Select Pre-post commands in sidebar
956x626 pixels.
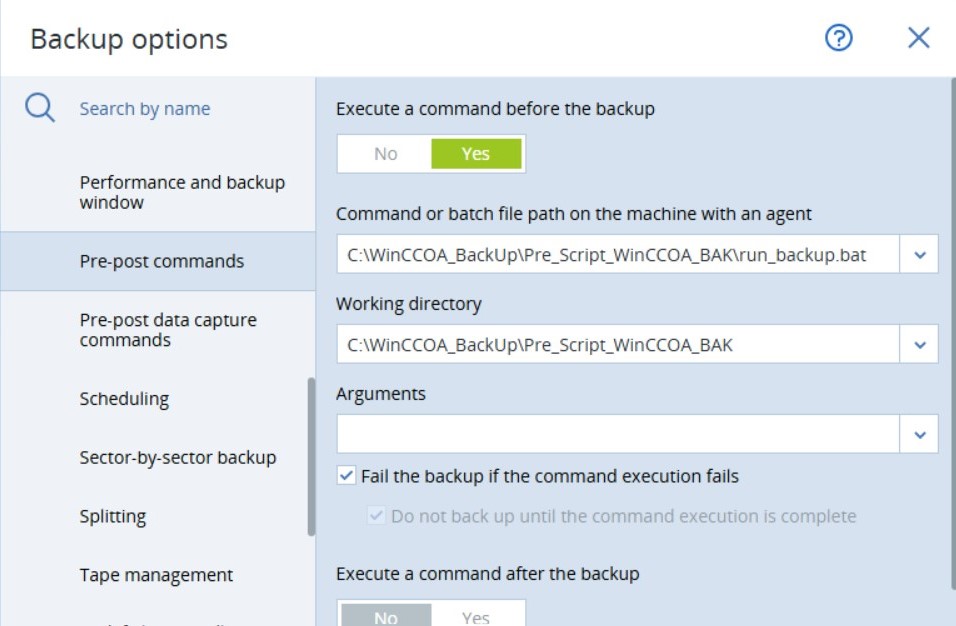(162, 261)
